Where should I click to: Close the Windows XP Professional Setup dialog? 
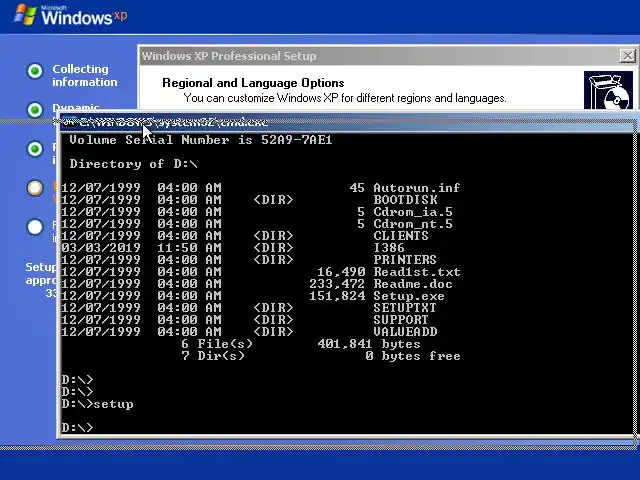pyautogui.click(x=628, y=56)
